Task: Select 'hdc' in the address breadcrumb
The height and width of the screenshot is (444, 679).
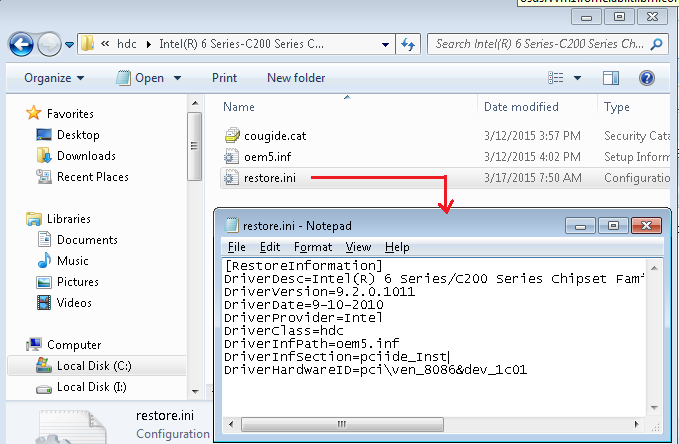Action: pos(126,44)
